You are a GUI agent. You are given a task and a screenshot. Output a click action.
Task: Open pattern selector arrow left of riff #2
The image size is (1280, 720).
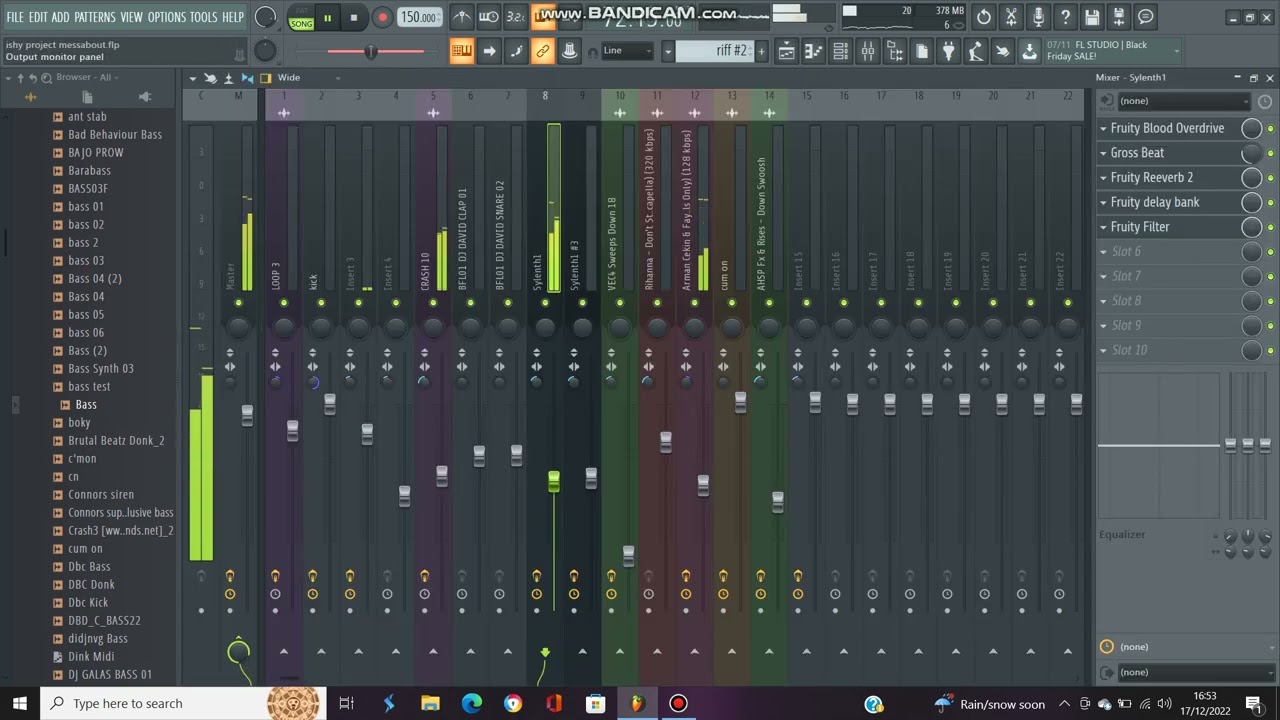[667, 51]
